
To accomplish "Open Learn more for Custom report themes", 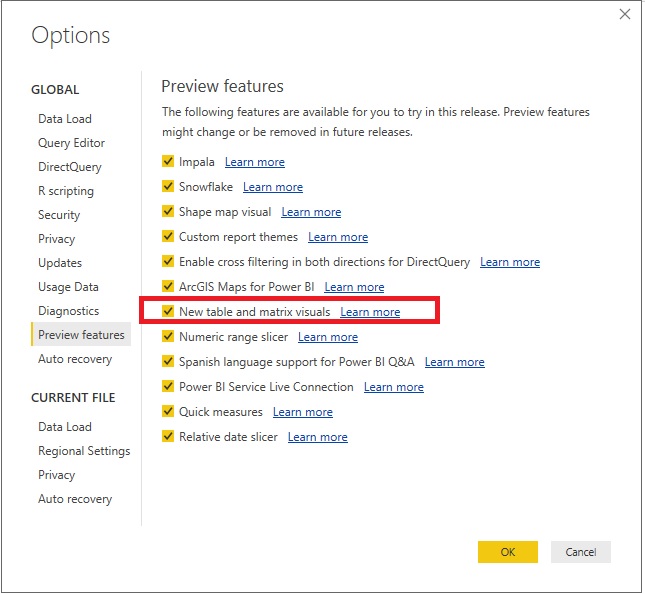I will pos(338,237).
